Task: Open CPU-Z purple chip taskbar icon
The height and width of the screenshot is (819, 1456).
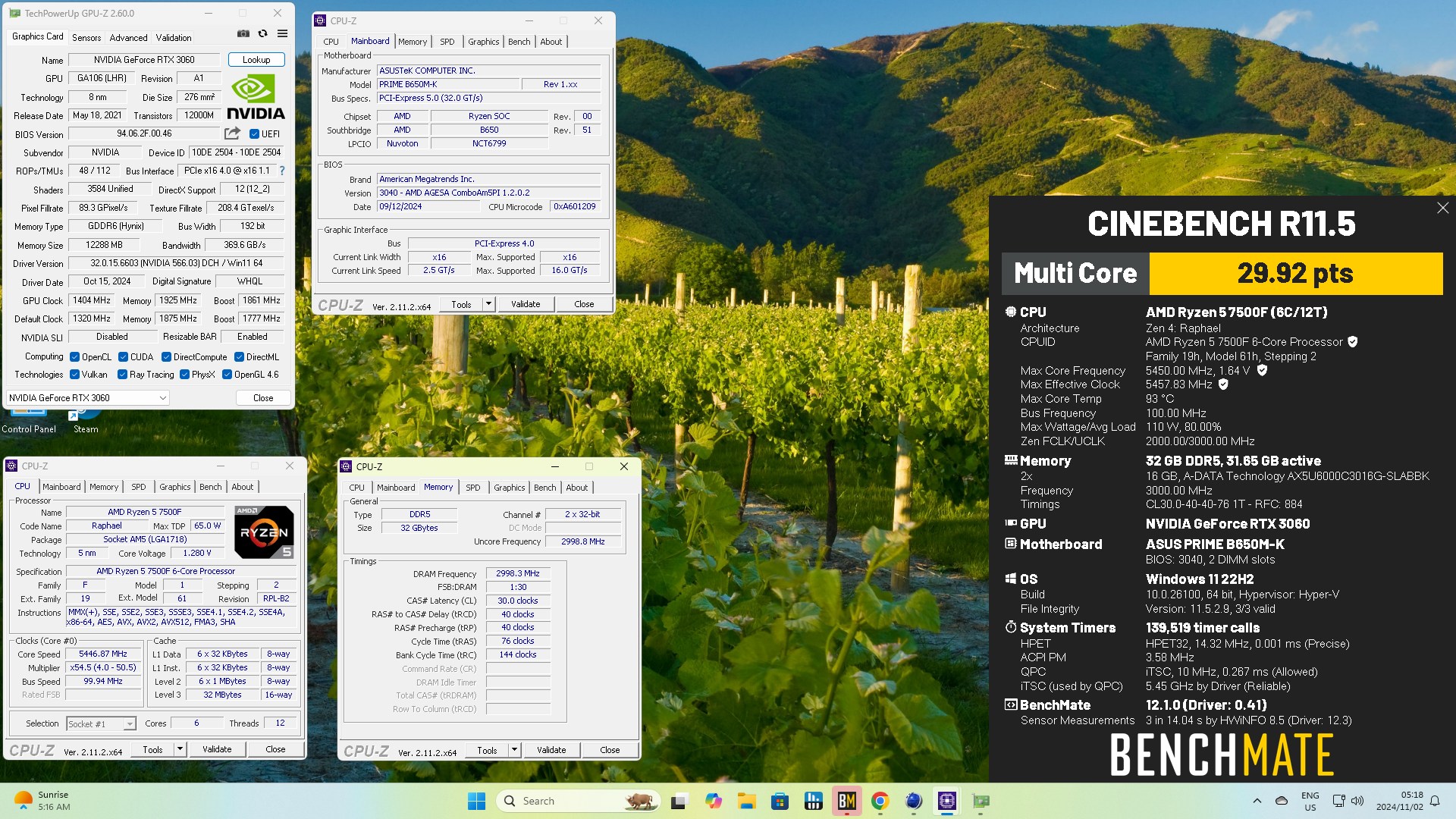Action: (946, 801)
